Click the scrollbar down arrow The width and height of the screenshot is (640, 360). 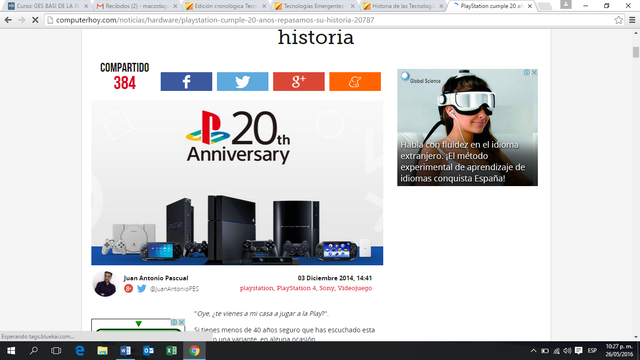pyautogui.click(x=636, y=337)
